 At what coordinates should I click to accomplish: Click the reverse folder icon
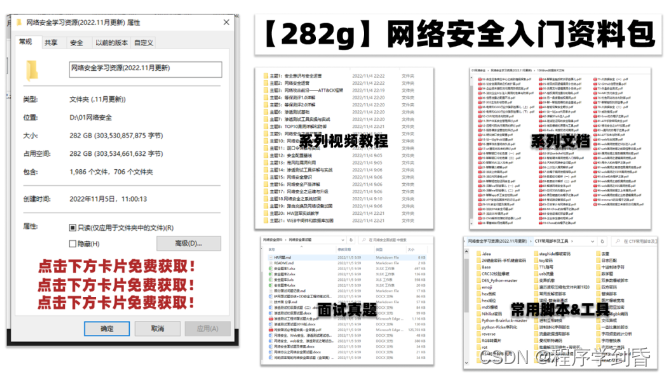click(x=479, y=334)
